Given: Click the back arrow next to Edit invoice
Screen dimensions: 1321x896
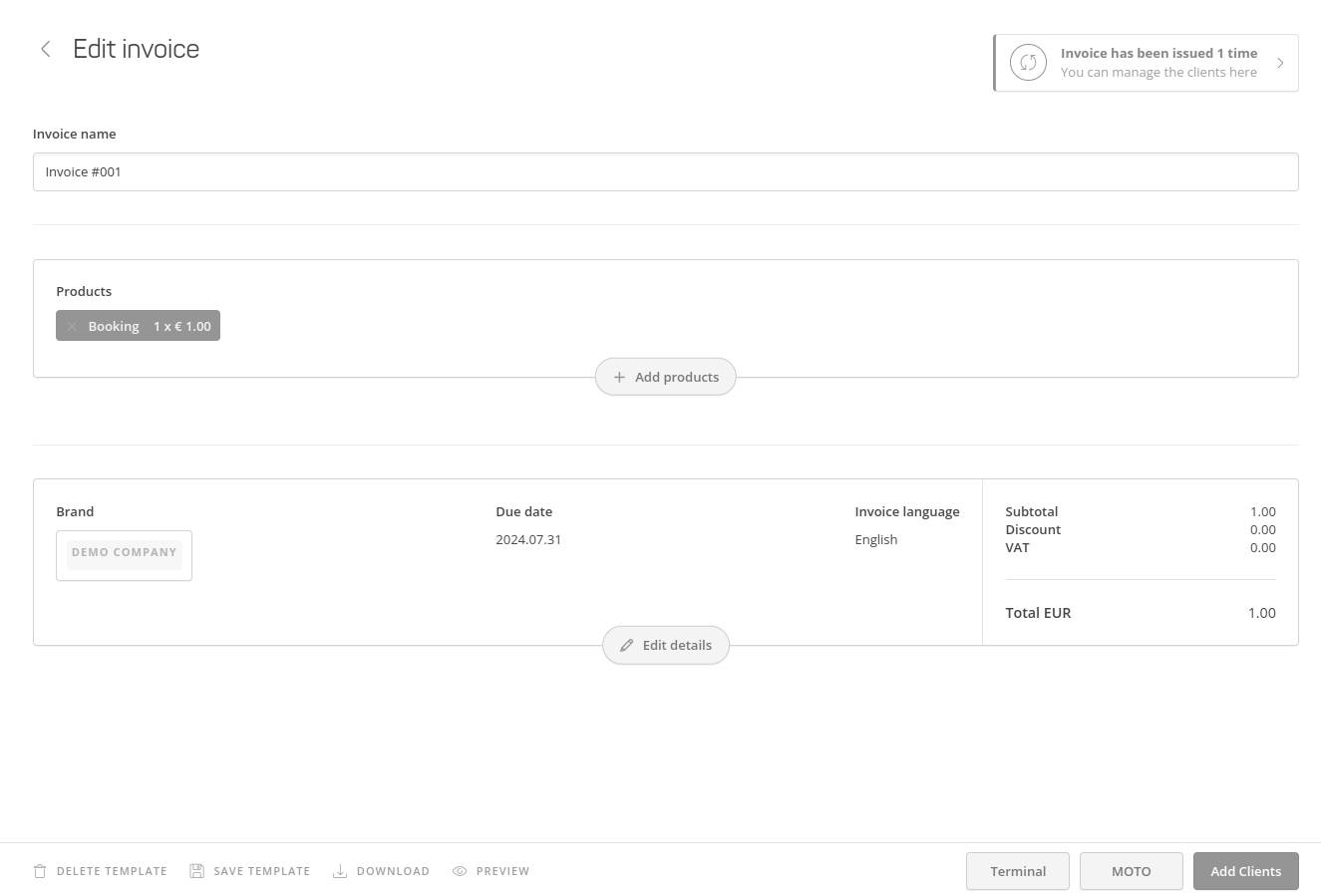Looking at the screenshot, I should pyautogui.click(x=45, y=49).
